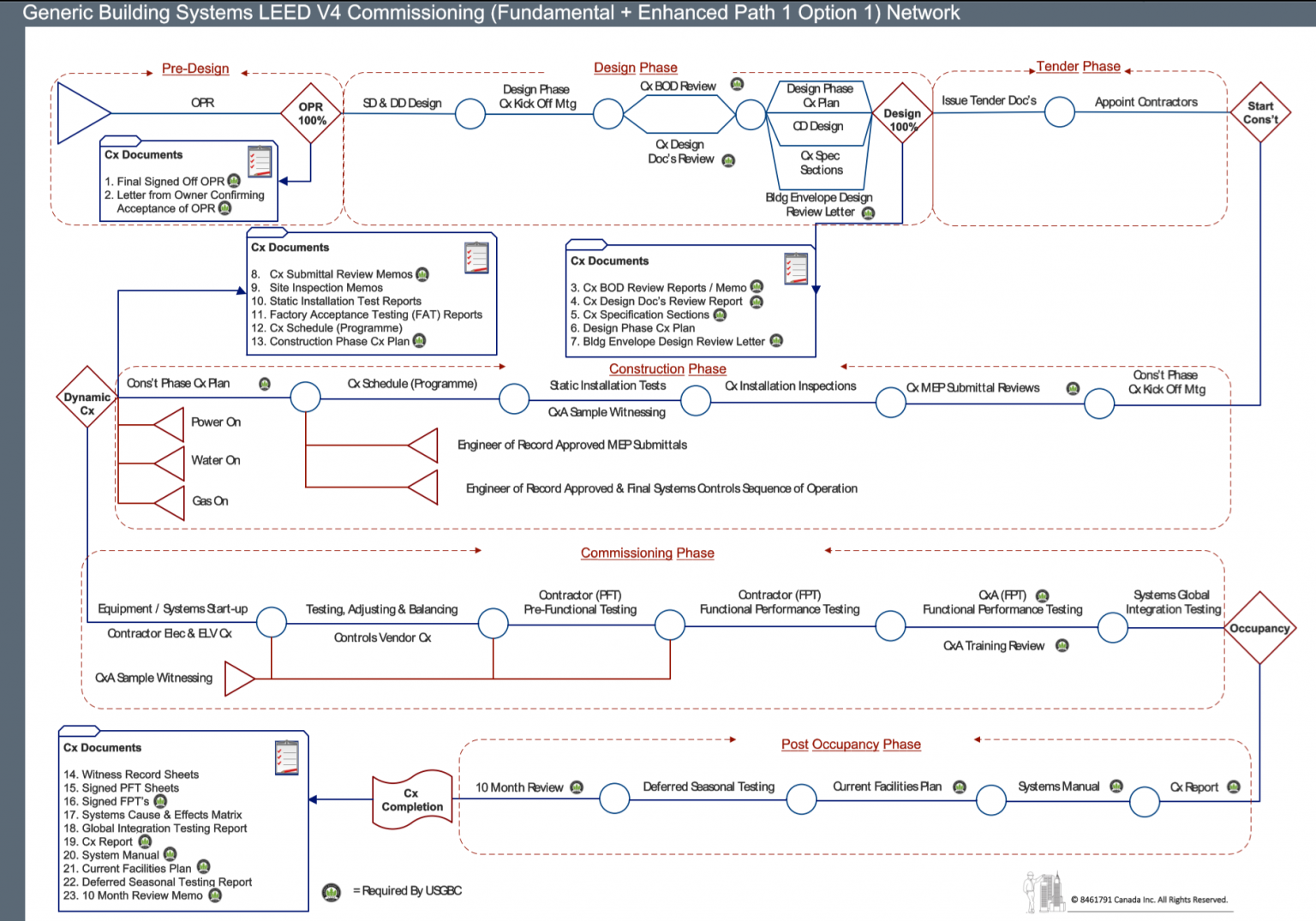Select the Construction Phase header

[x=667, y=368]
